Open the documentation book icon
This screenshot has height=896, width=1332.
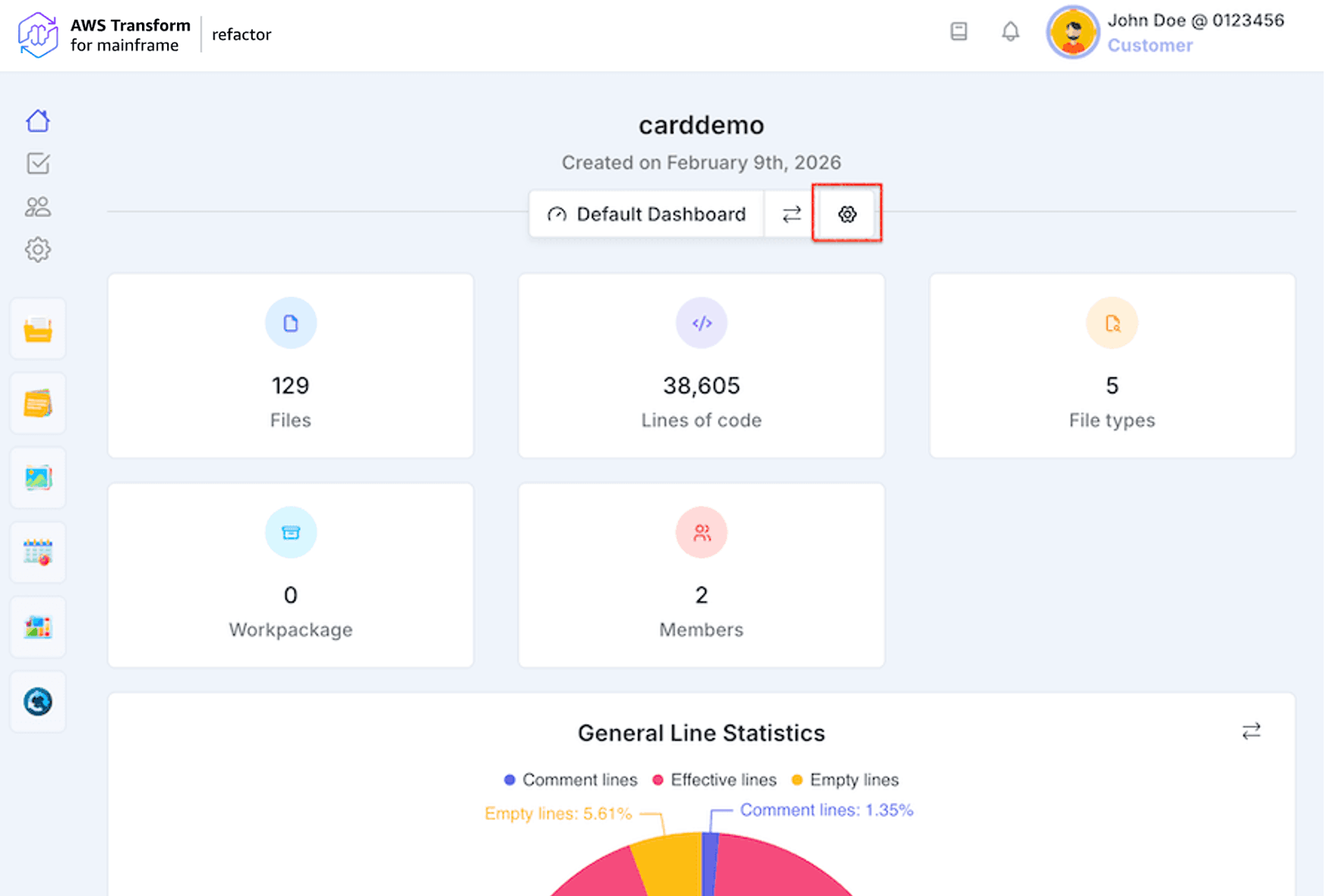point(959,32)
